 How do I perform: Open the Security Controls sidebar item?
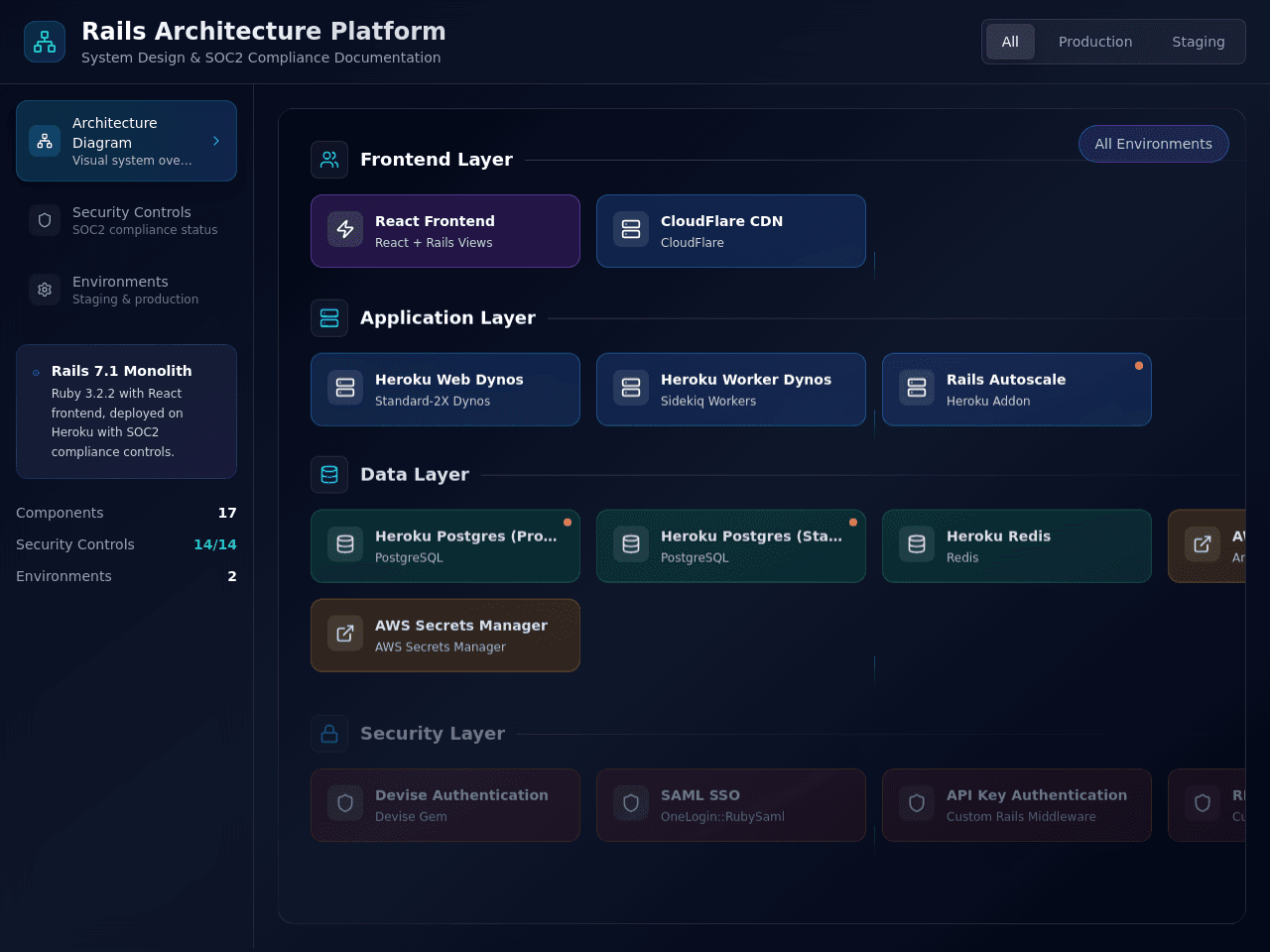(x=126, y=220)
